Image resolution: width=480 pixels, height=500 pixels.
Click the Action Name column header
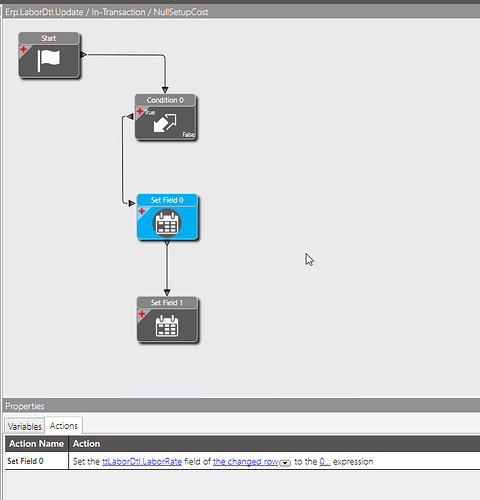37,444
